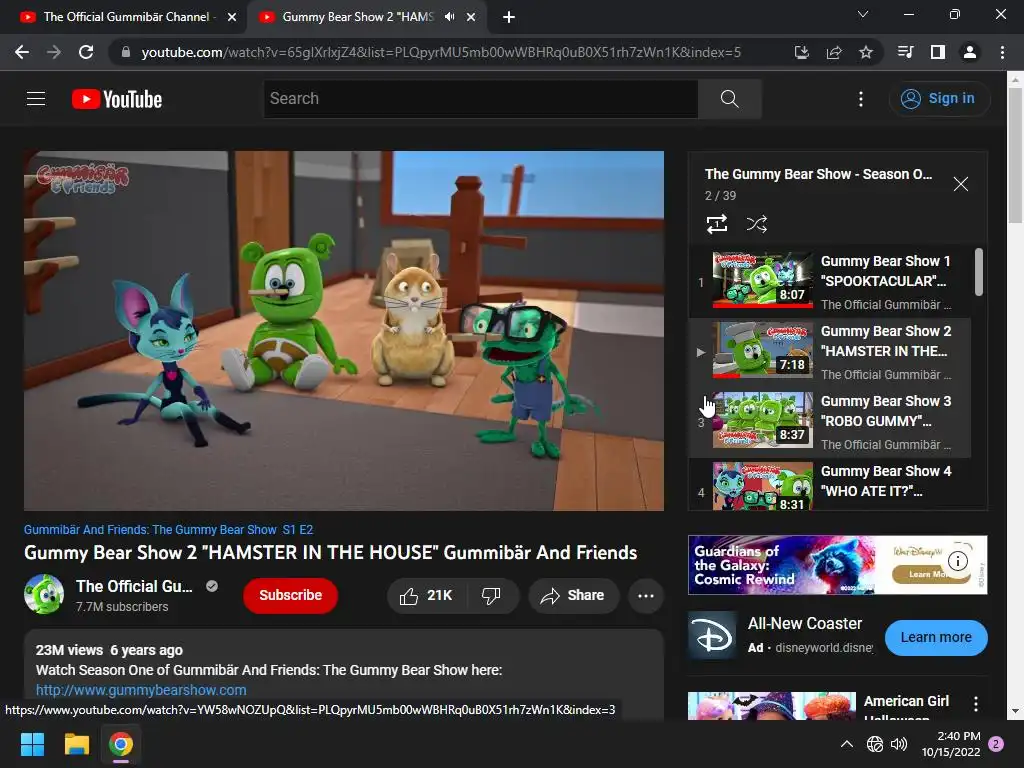Open the tab search chevron
This screenshot has height=768, width=1024.
tap(863, 14)
